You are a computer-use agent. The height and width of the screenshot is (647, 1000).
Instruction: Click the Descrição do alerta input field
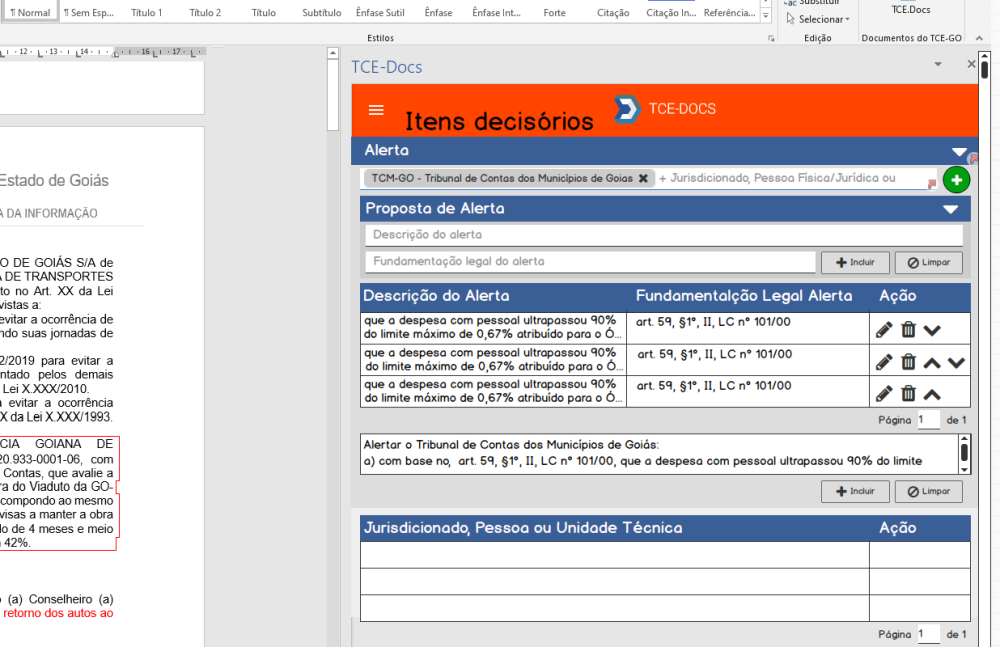coord(663,235)
